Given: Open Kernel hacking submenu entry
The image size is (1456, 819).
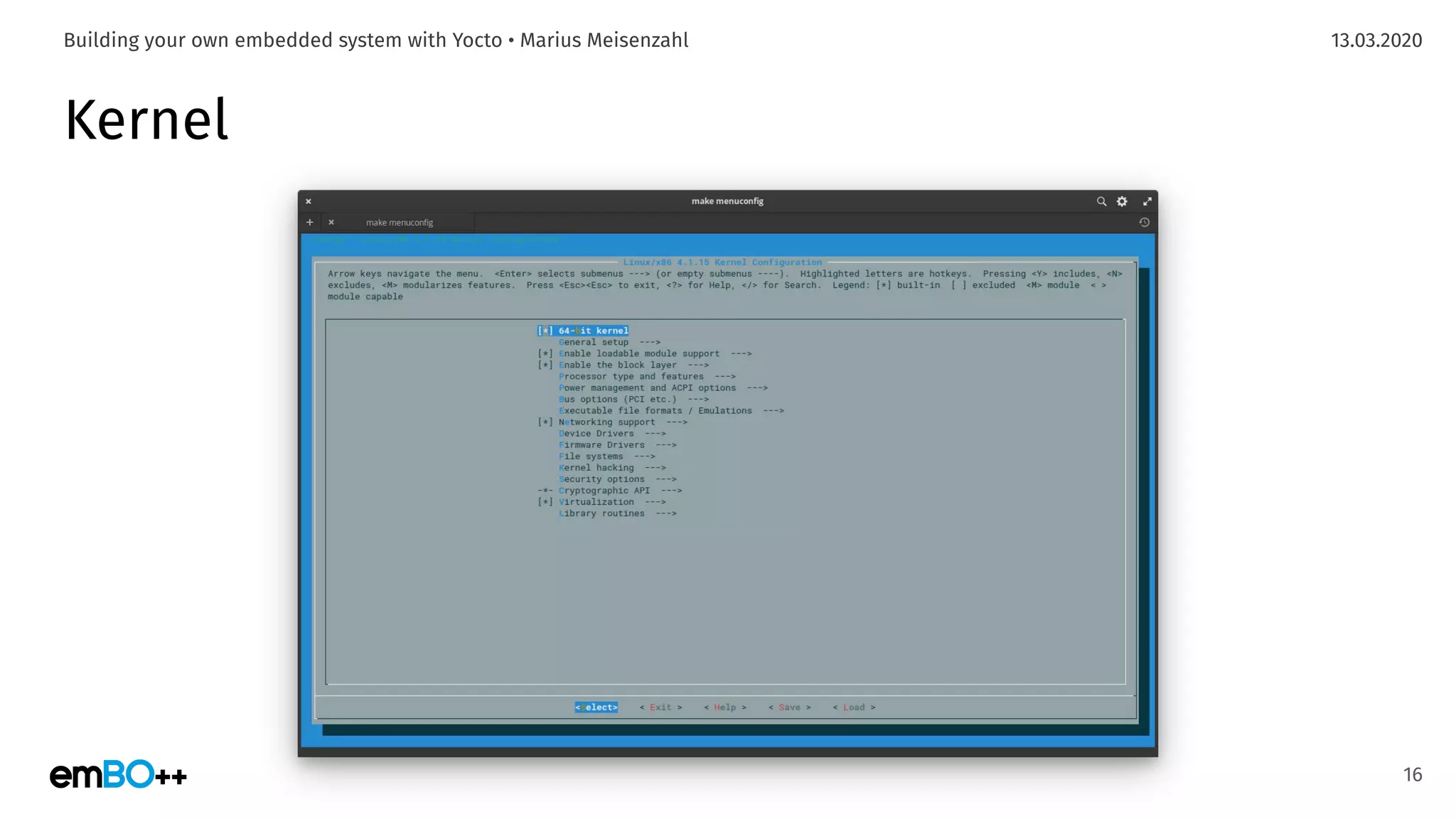Looking at the screenshot, I should click(596, 468).
